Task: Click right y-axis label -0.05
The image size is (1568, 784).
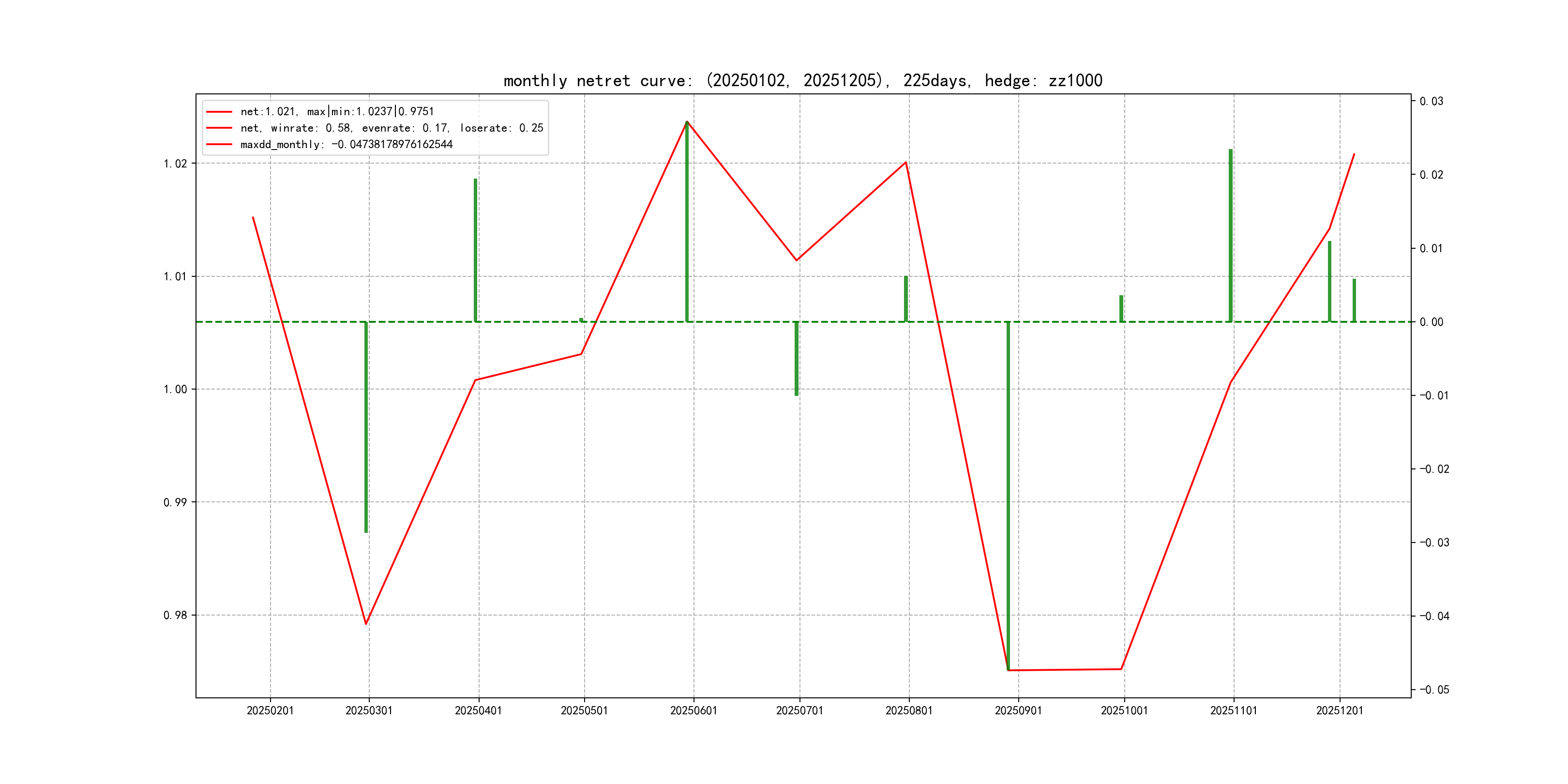Action: point(1434,690)
